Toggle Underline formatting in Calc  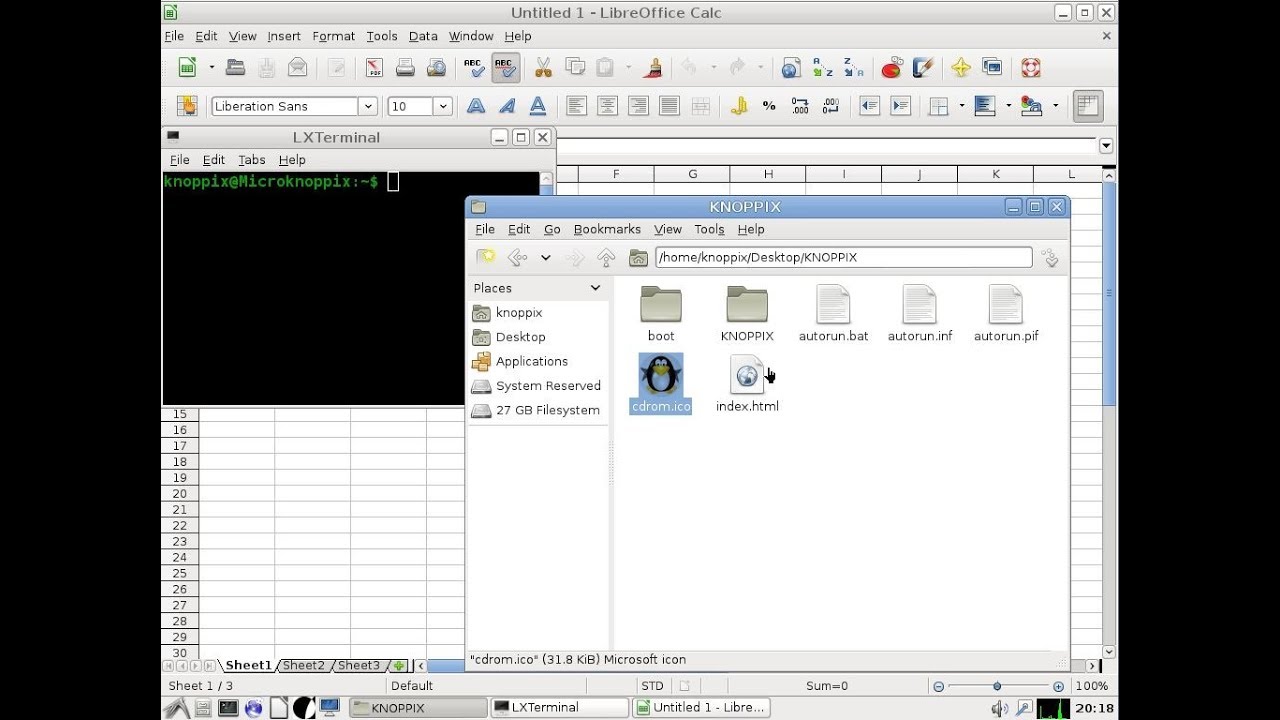538,106
